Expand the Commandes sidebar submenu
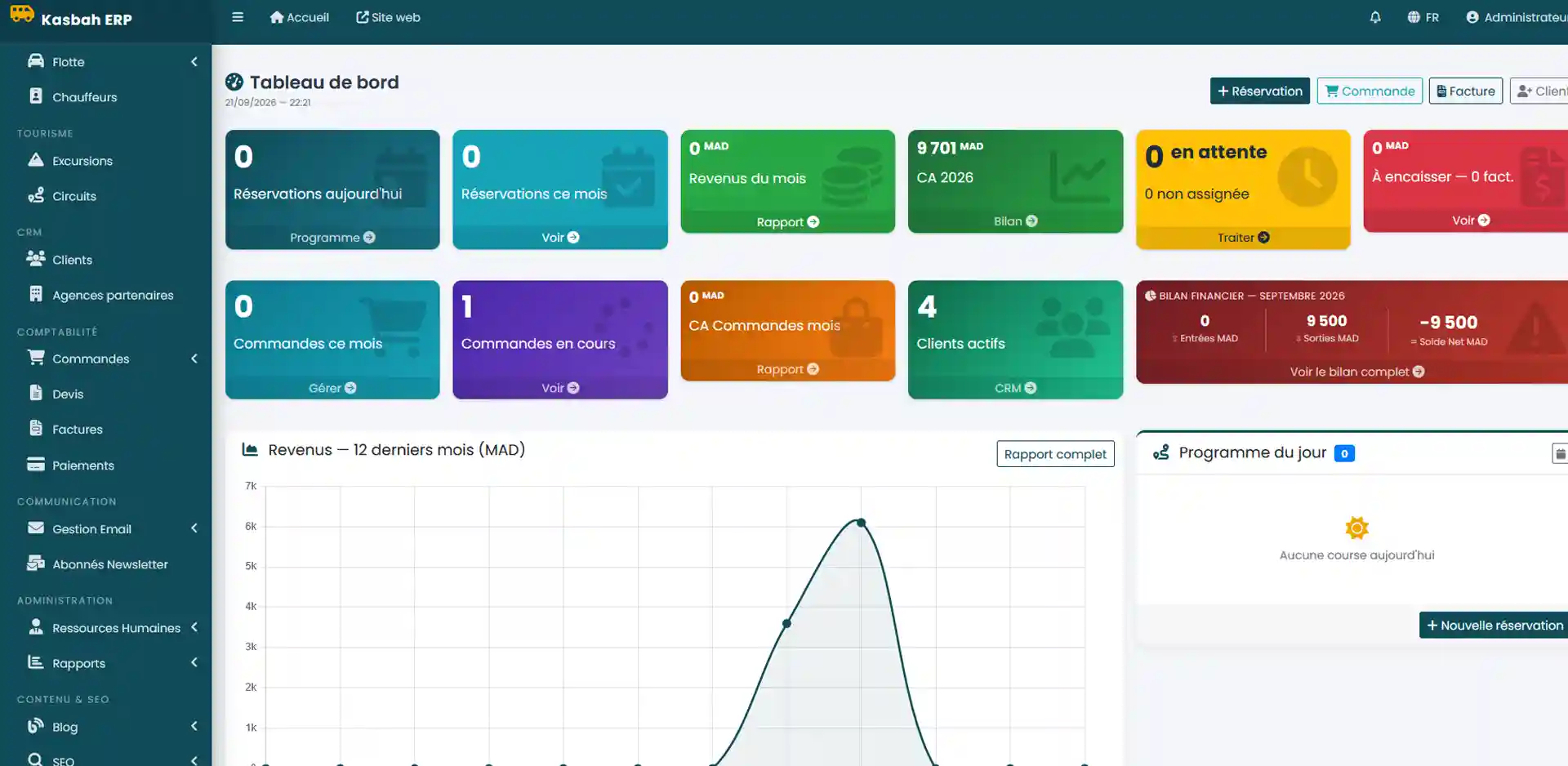 pyautogui.click(x=194, y=359)
